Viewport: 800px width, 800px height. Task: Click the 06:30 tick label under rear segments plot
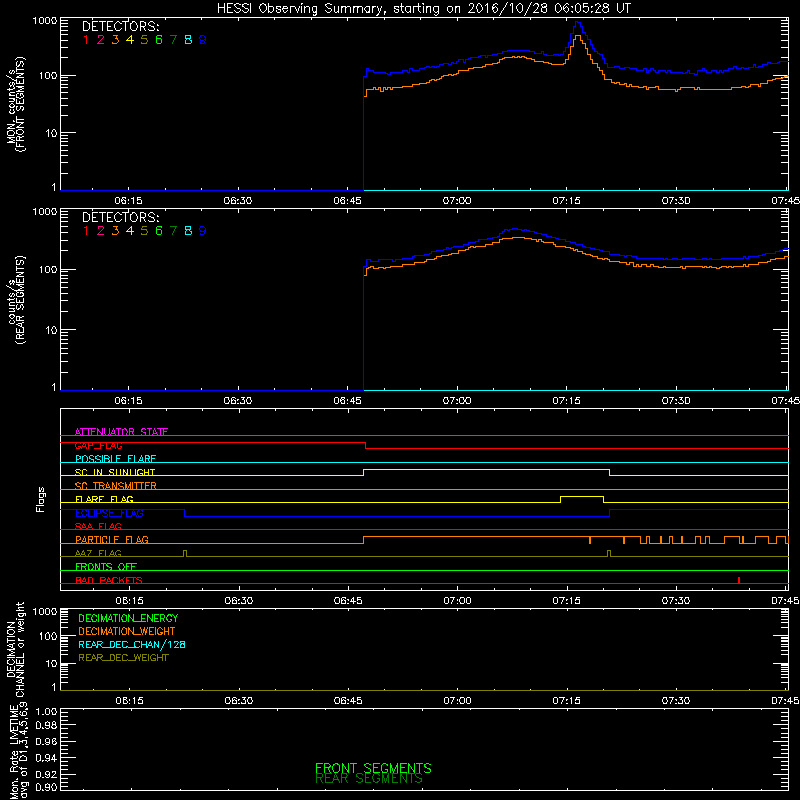238,401
